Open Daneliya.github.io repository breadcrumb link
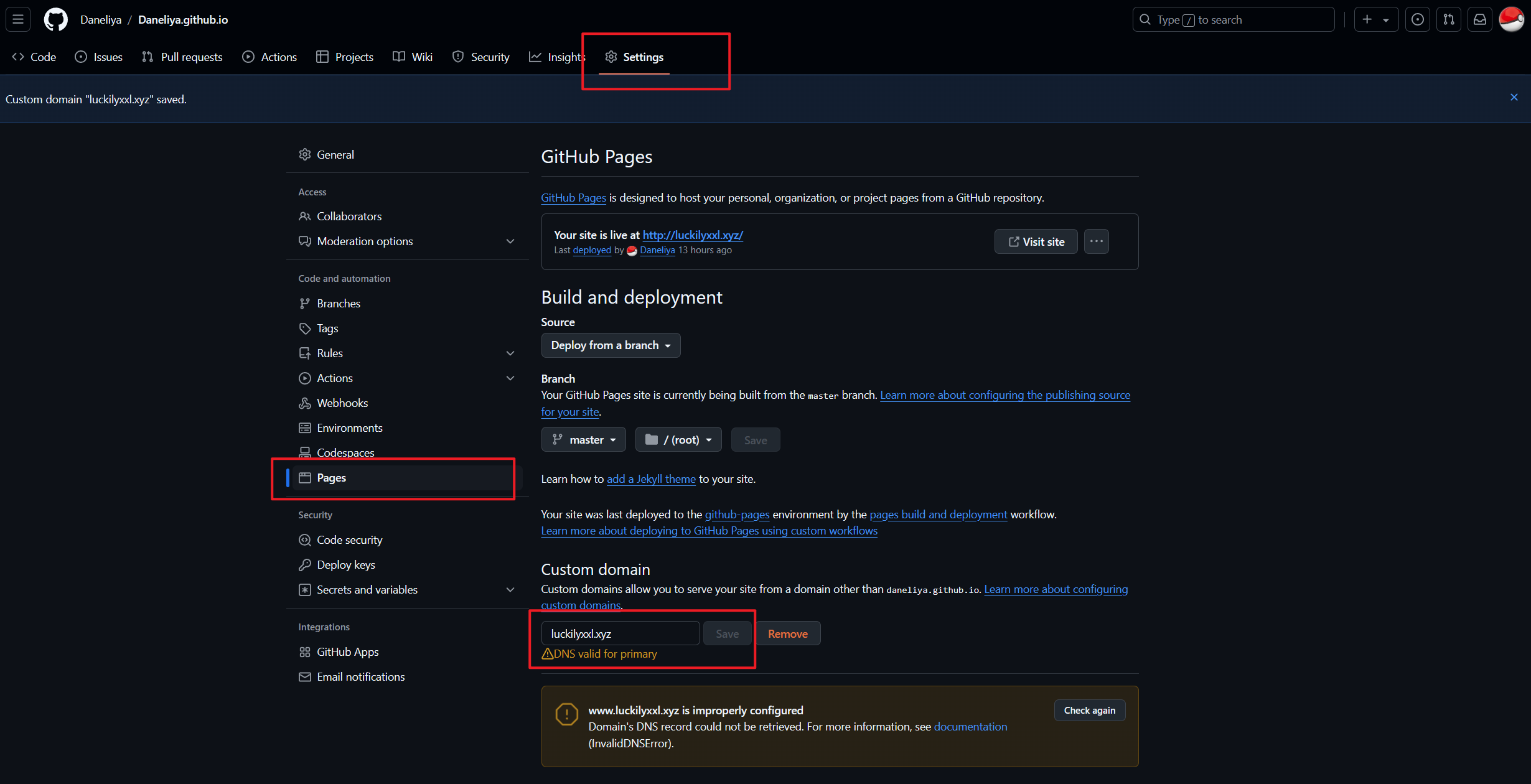The width and height of the screenshot is (1531, 784). 183,19
